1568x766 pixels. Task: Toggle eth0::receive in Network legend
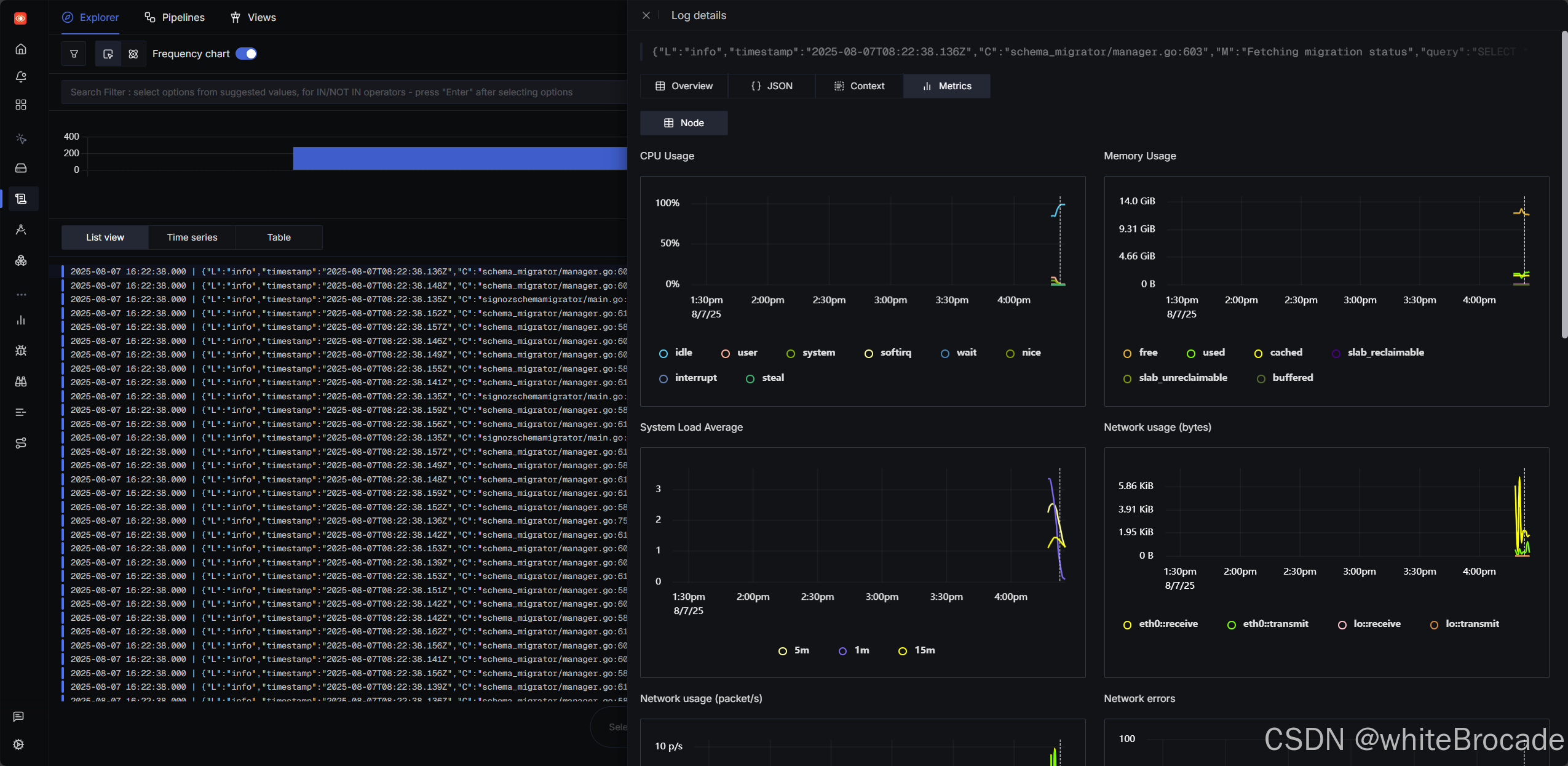pos(1160,624)
